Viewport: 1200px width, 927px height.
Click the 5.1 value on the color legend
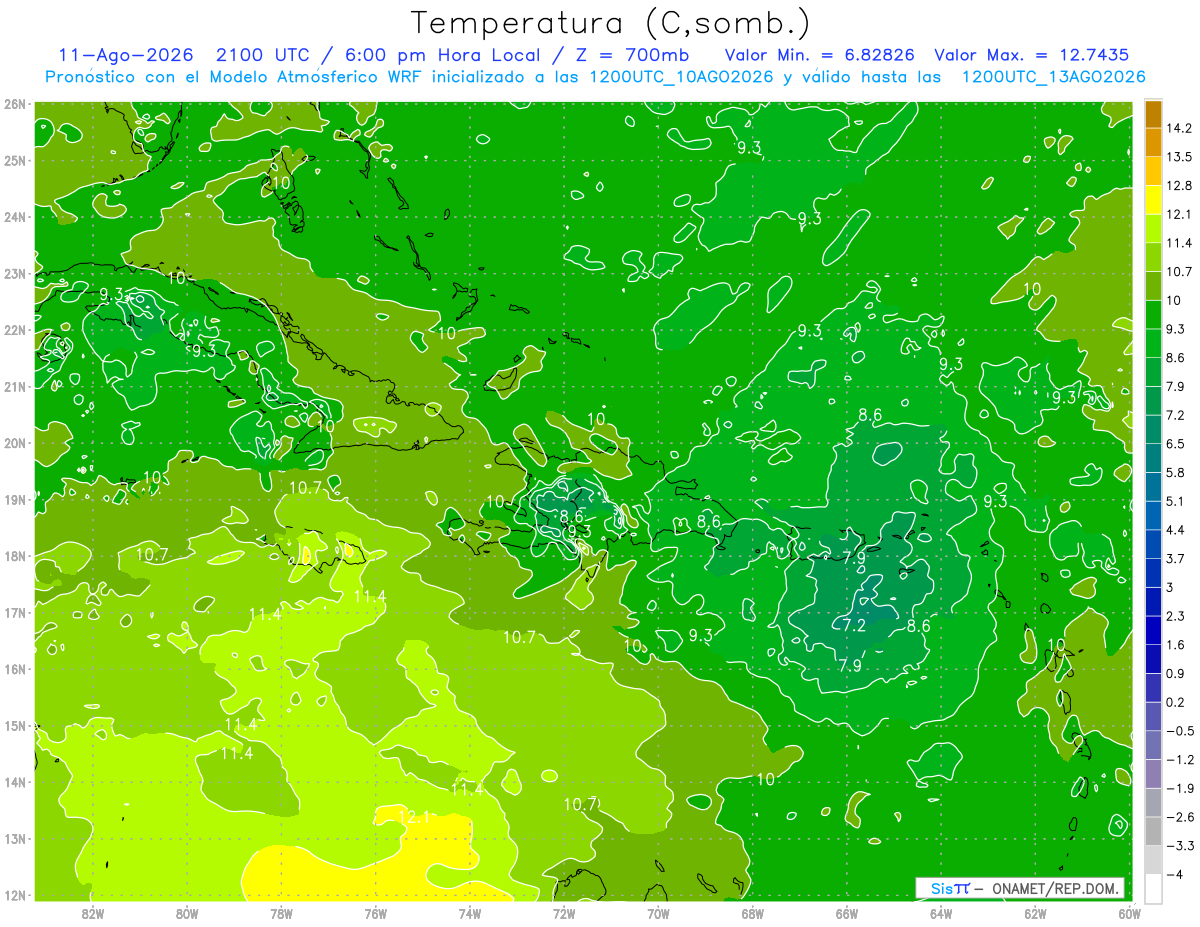coord(1174,501)
